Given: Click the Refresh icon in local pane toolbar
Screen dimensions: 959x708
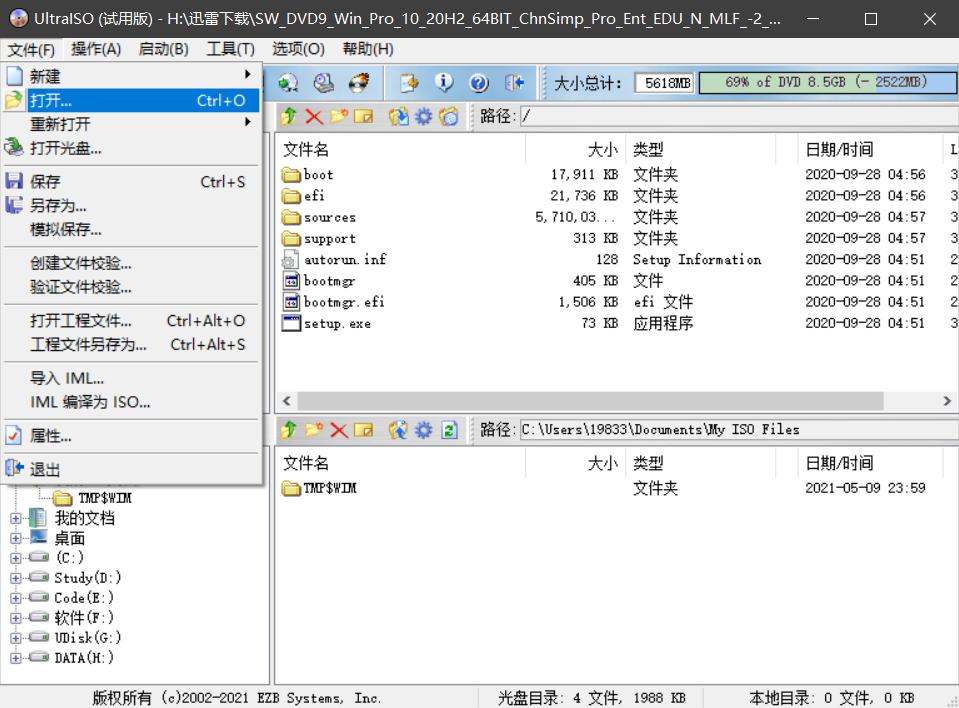Looking at the screenshot, I should [x=450, y=430].
